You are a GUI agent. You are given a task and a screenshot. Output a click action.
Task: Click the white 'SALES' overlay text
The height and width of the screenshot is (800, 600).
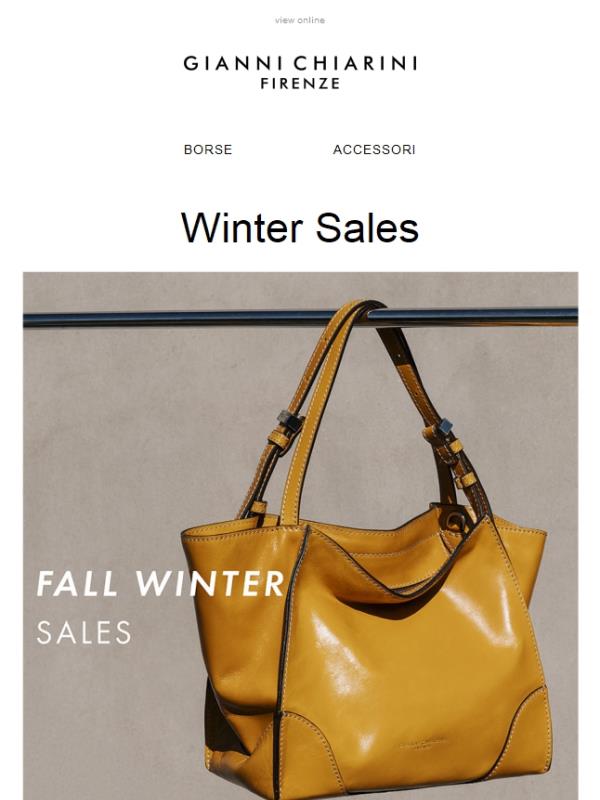point(84,633)
